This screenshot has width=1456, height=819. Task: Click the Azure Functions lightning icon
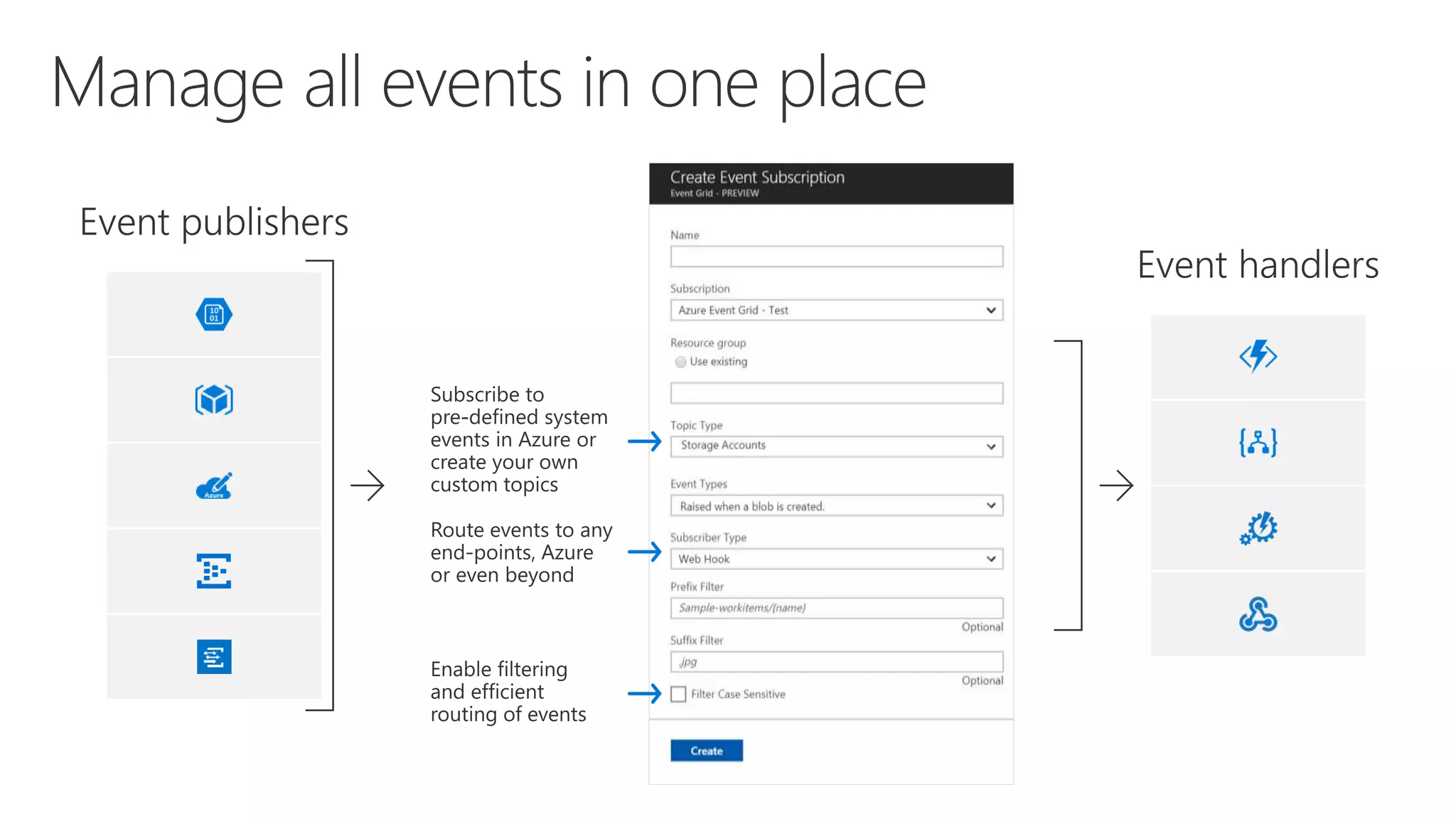pyautogui.click(x=1258, y=356)
